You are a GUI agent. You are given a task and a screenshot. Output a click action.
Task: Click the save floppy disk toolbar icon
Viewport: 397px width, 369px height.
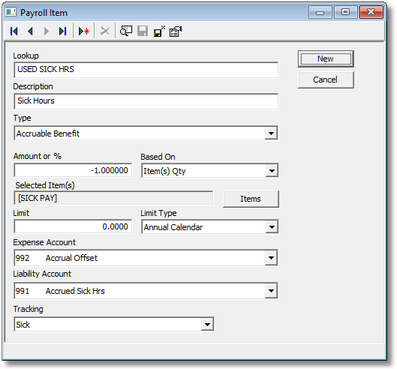tap(143, 31)
